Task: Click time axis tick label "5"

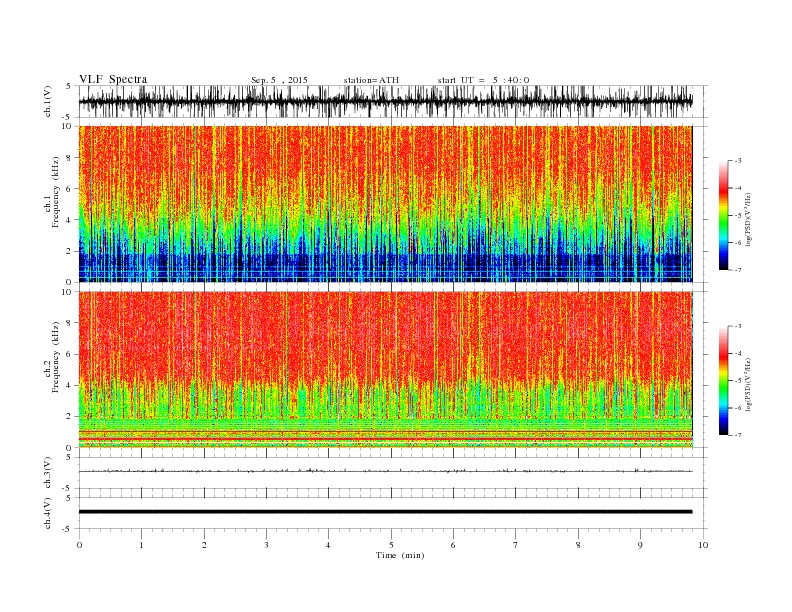Action: point(391,545)
